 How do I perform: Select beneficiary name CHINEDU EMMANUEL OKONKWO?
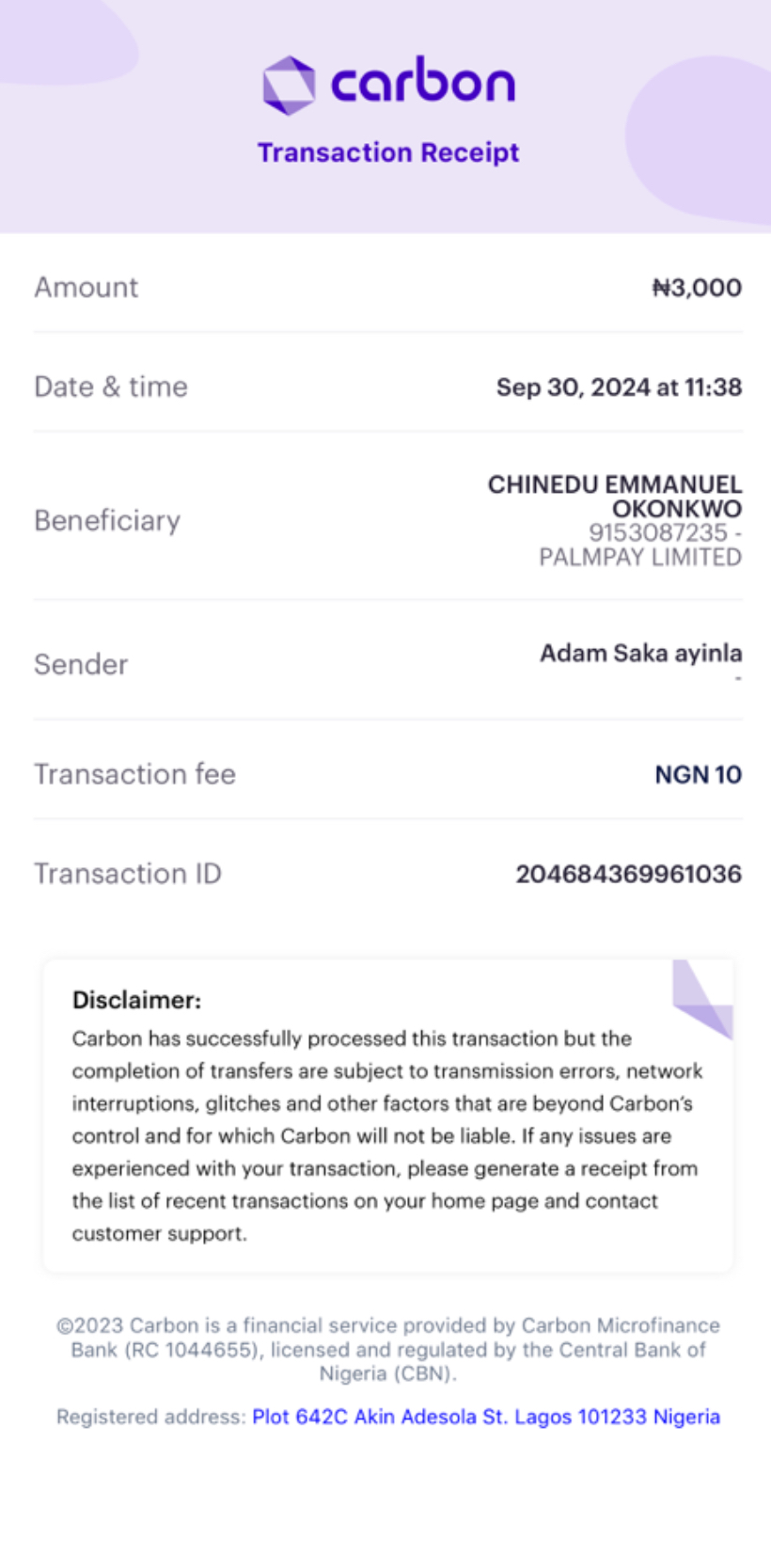615,496
